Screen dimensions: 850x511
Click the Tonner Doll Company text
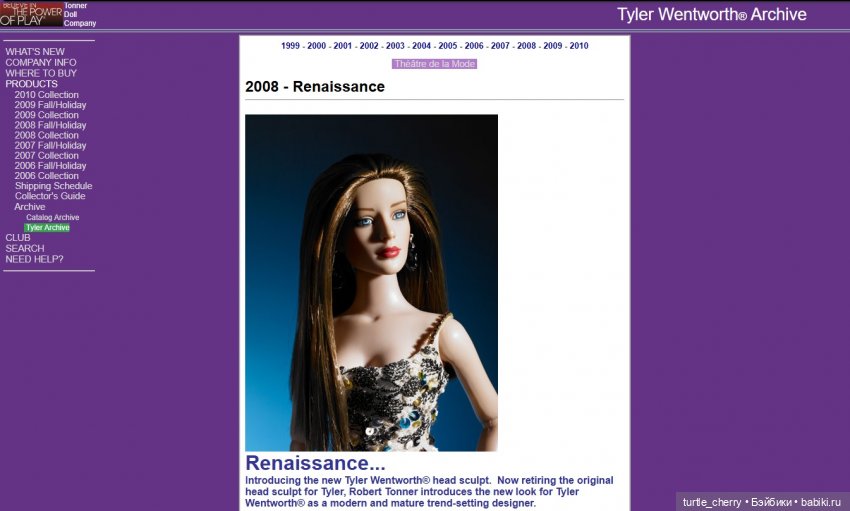pos(80,15)
